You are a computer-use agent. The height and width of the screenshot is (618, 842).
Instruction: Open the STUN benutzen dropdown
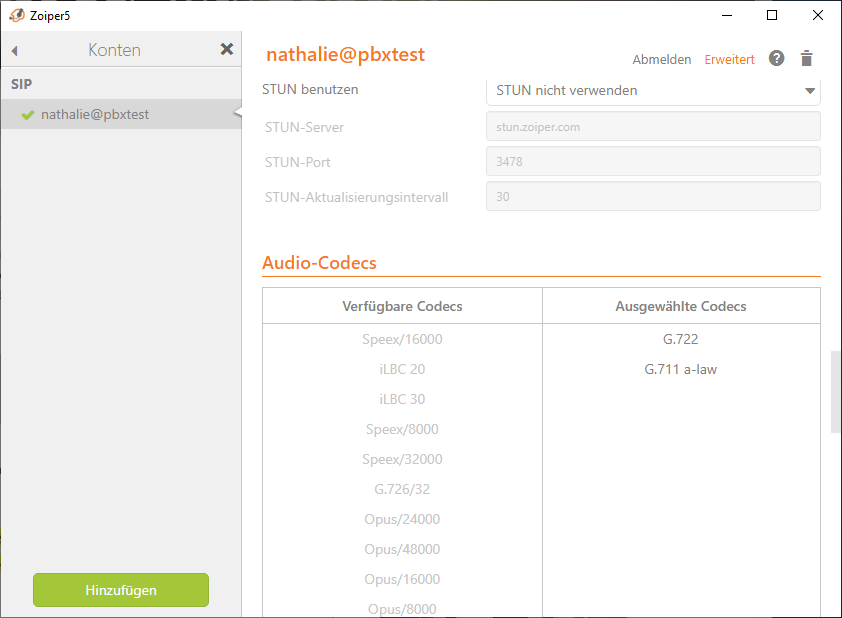pos(652,90)
